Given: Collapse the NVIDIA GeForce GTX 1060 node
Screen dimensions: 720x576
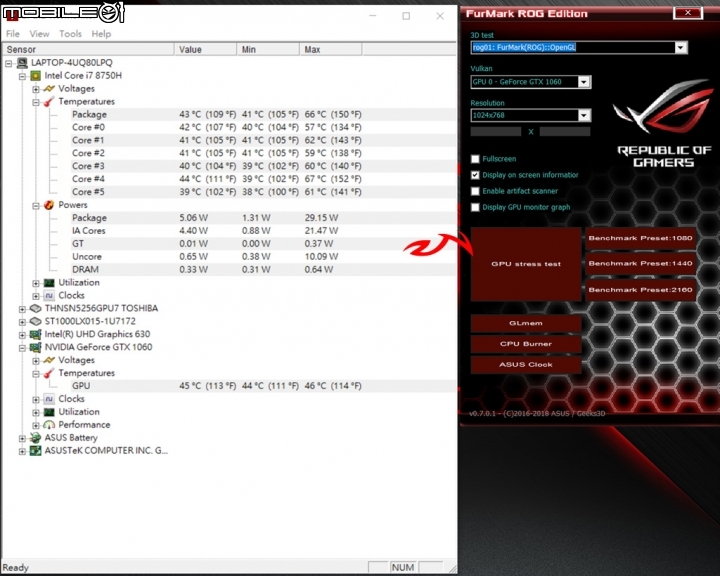Looking at the screenshot, I should tap(22, 348).
